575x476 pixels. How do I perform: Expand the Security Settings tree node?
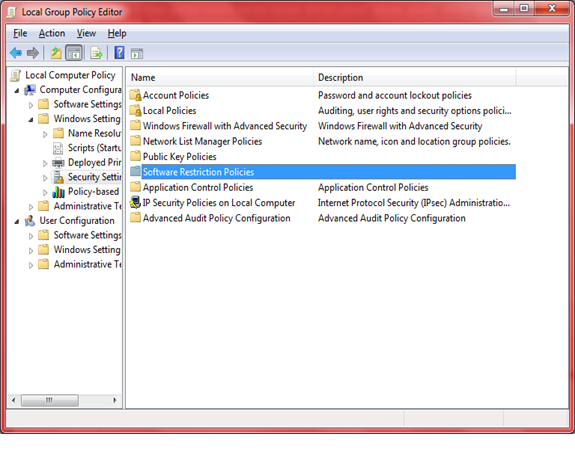45,178
